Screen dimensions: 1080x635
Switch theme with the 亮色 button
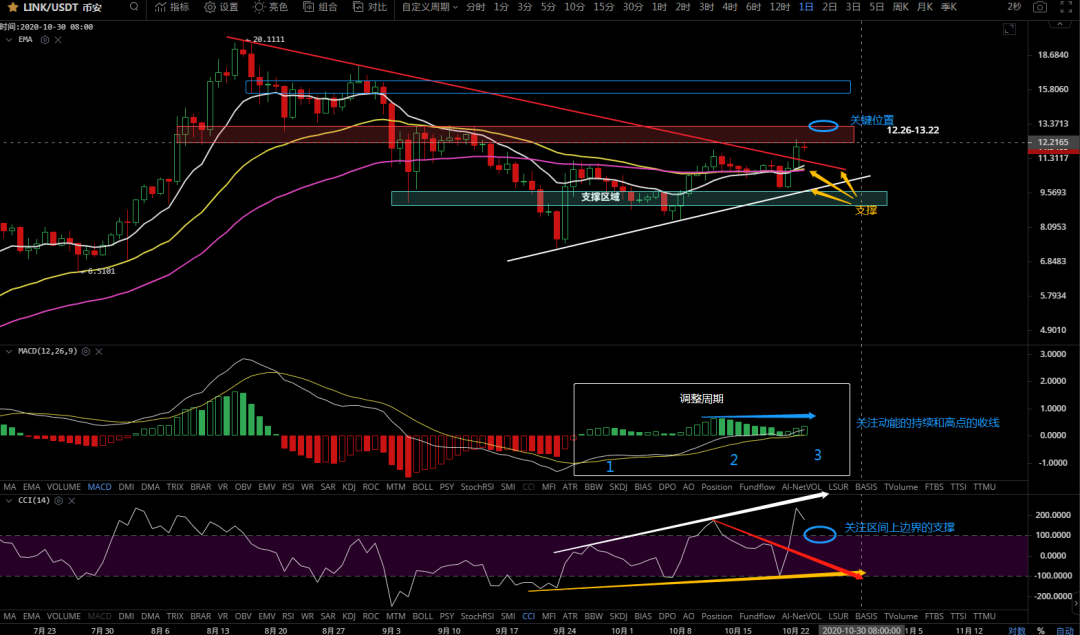[x=271, y=7]
